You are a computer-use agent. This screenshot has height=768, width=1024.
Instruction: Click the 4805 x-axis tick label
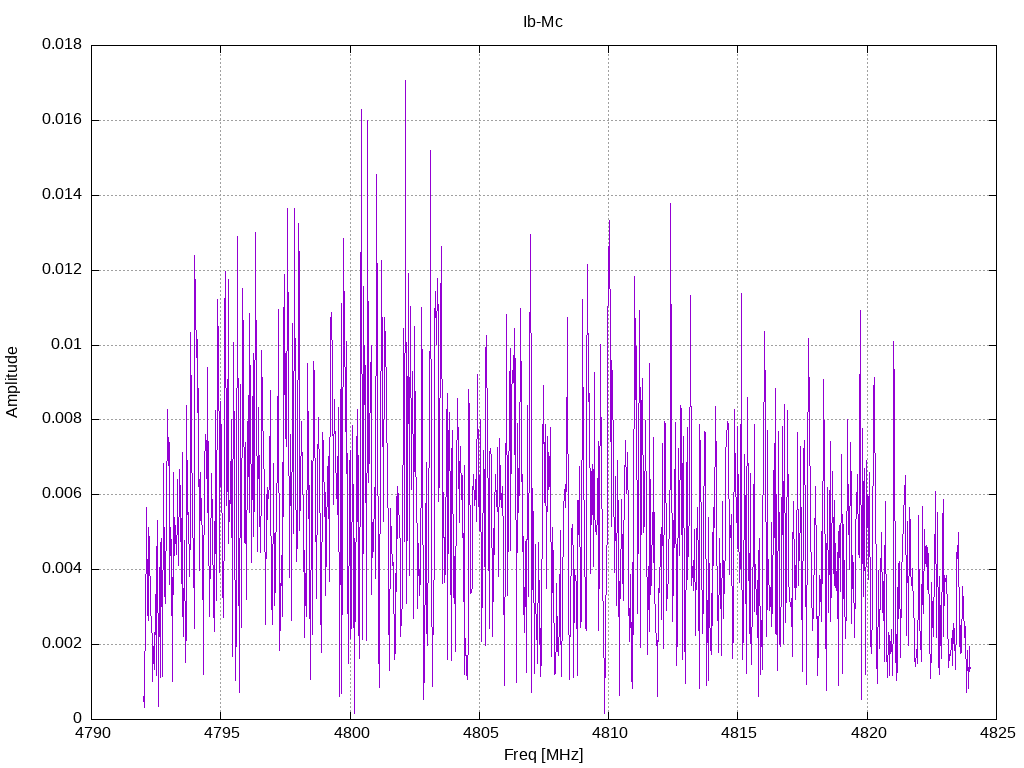(479, 733)
